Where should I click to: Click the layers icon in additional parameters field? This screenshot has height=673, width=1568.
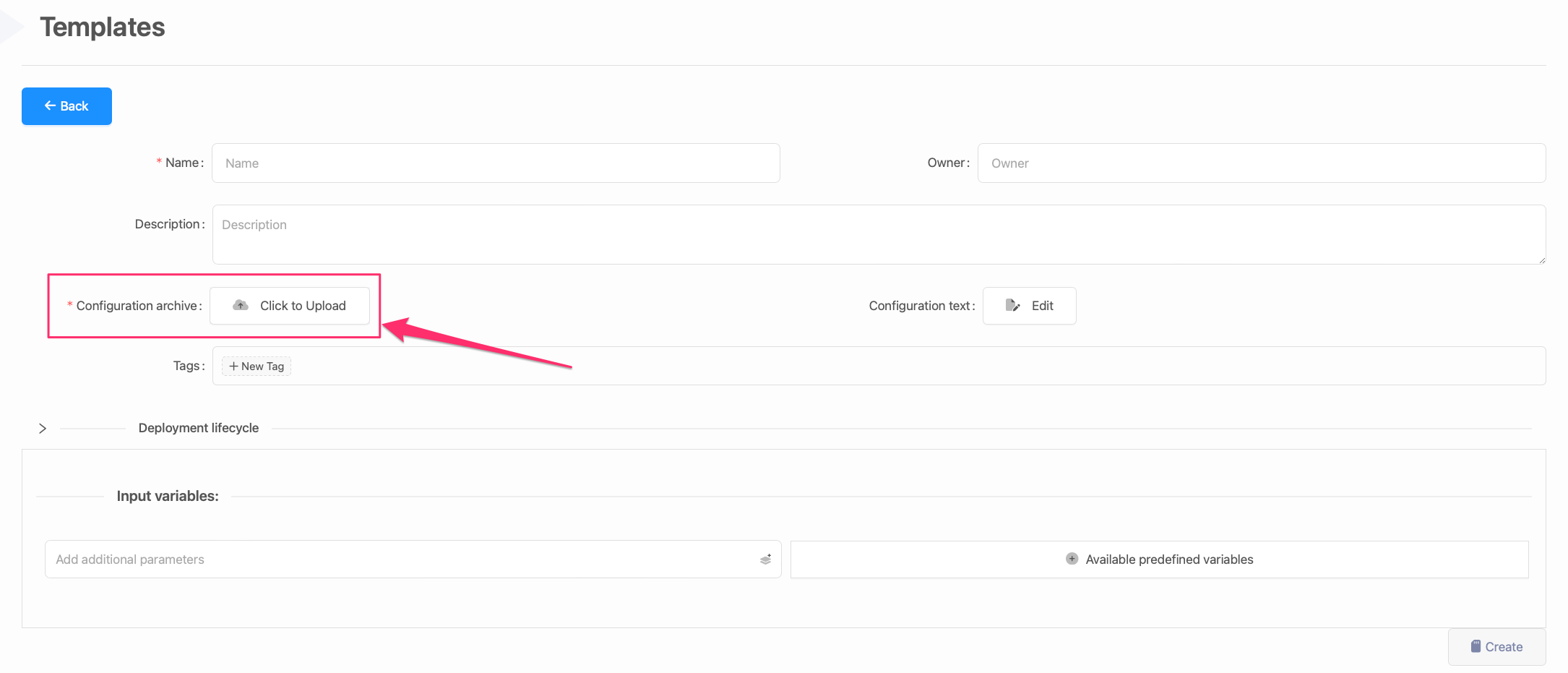point(765,560)
